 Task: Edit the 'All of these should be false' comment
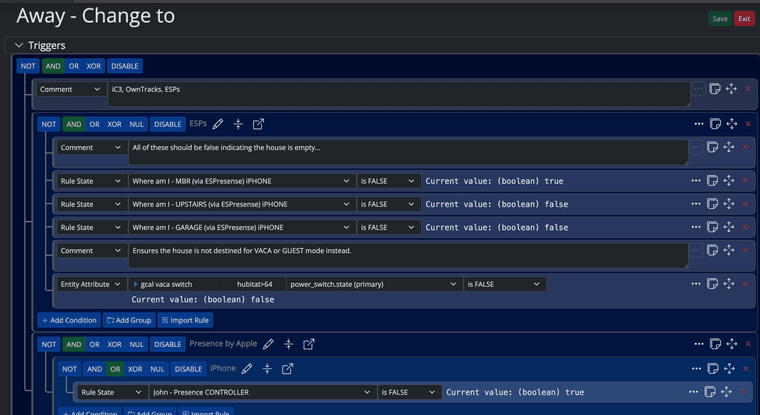pos(408,152)
